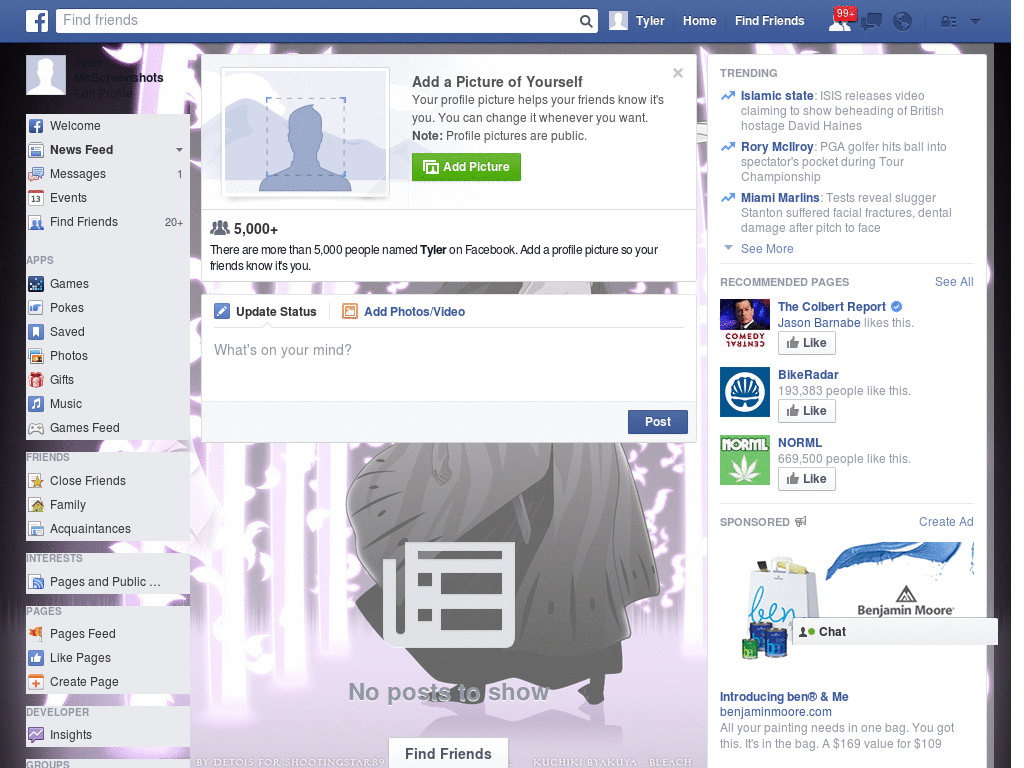The height and width of the screenshot is (768, 1024).
Task: Close the Add a Picture prompt
Action: tap(678, 73)
